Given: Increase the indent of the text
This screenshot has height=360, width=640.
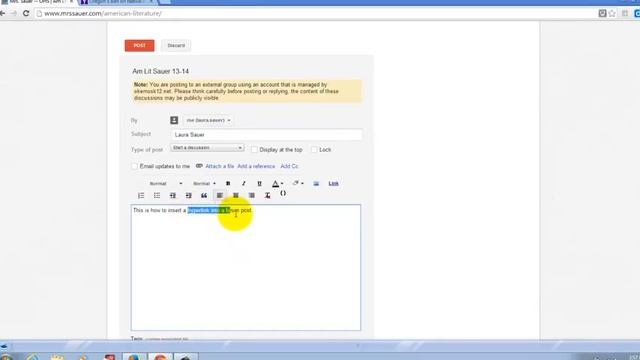Looking at the screenshot, I should (189, 196).
